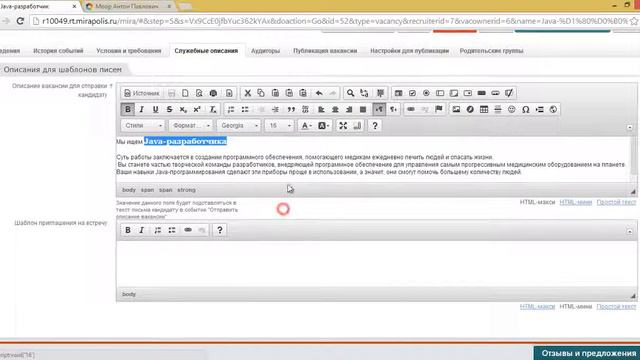The image size is (640, 360).
Task: Toggle Strikethrough formatting
Action: (169, 109)
